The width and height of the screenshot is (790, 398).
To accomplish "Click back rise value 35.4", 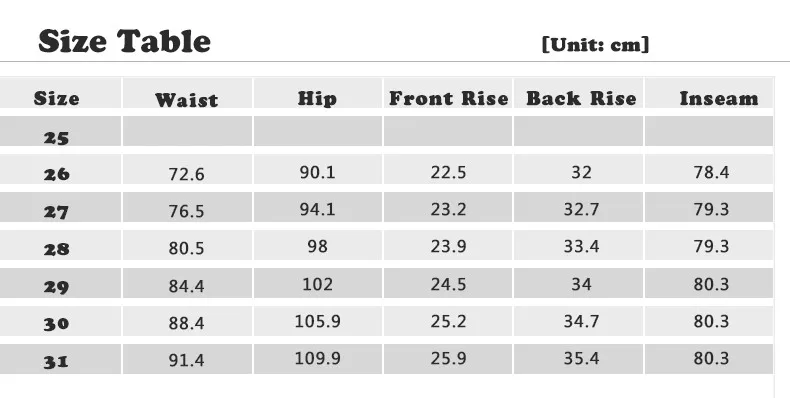I will tap(581, 358).
